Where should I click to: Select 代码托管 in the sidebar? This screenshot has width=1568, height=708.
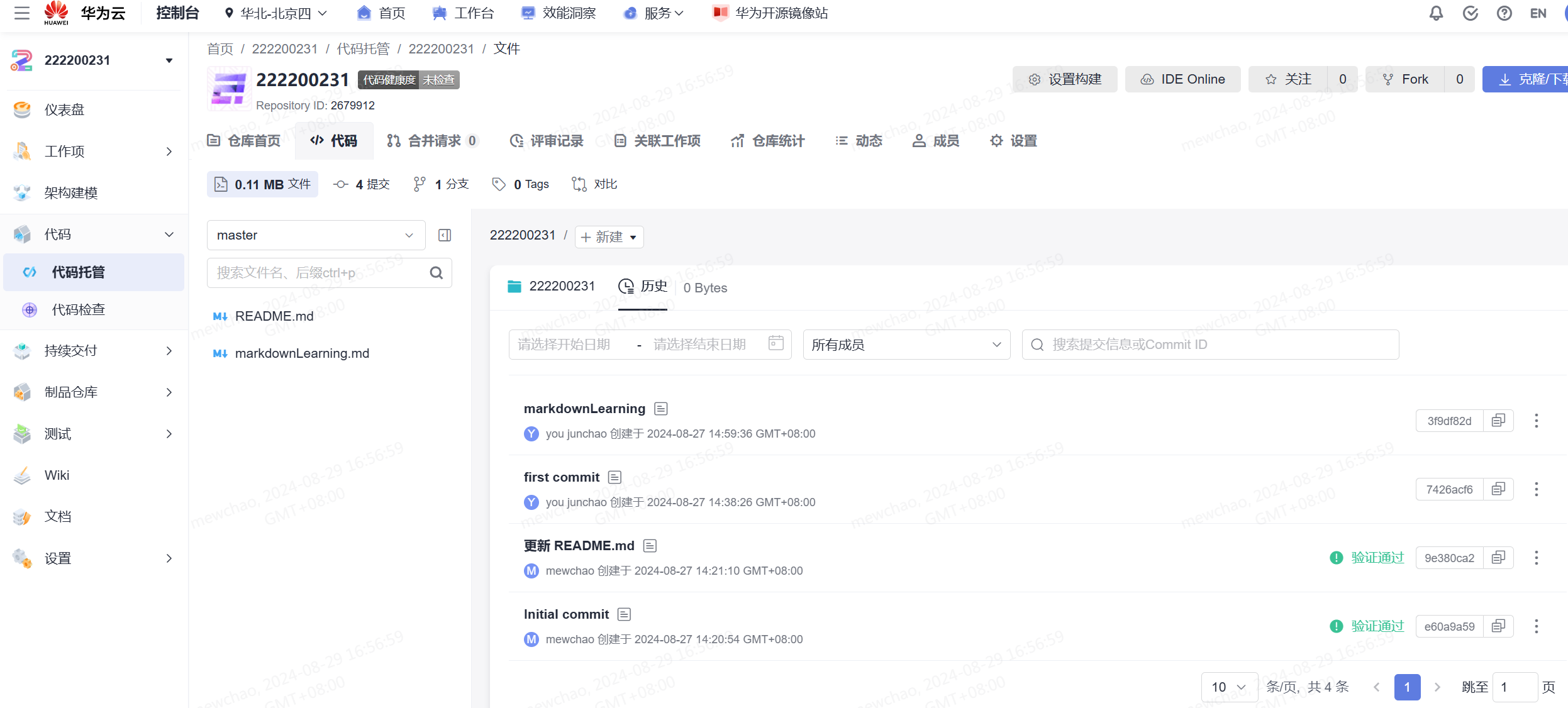(x=94, y=272)
